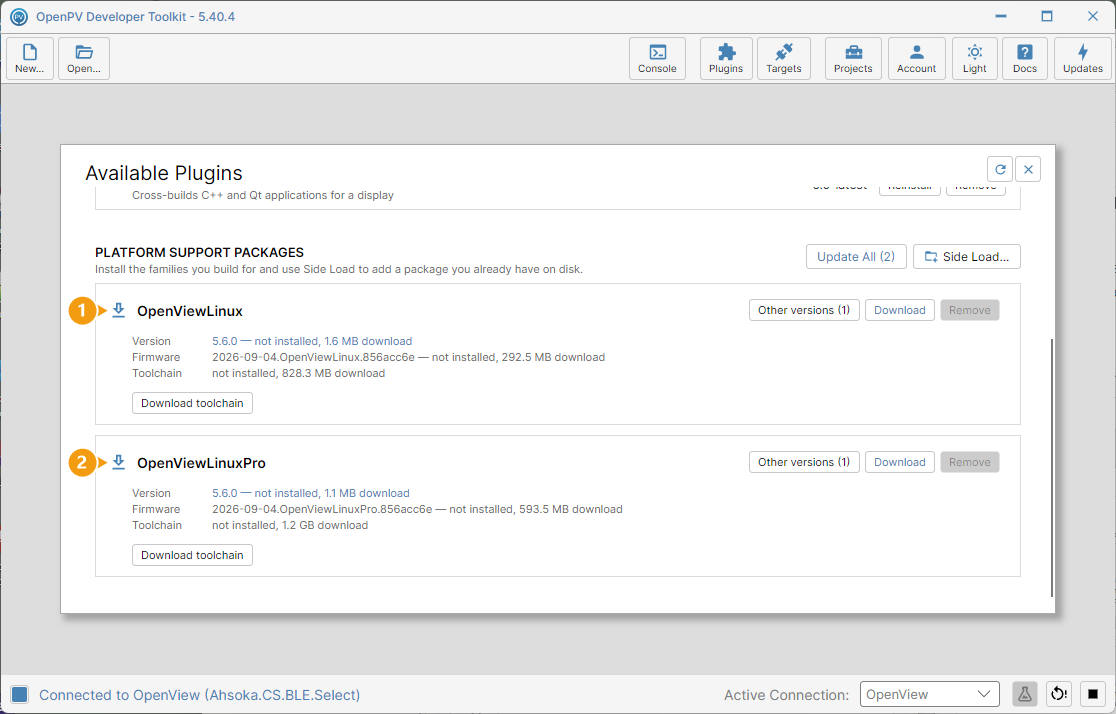Show other versions for OpenViewLinuxPro
The height and width of the screenshot is (714, 1116).
(x=804, y=463)
